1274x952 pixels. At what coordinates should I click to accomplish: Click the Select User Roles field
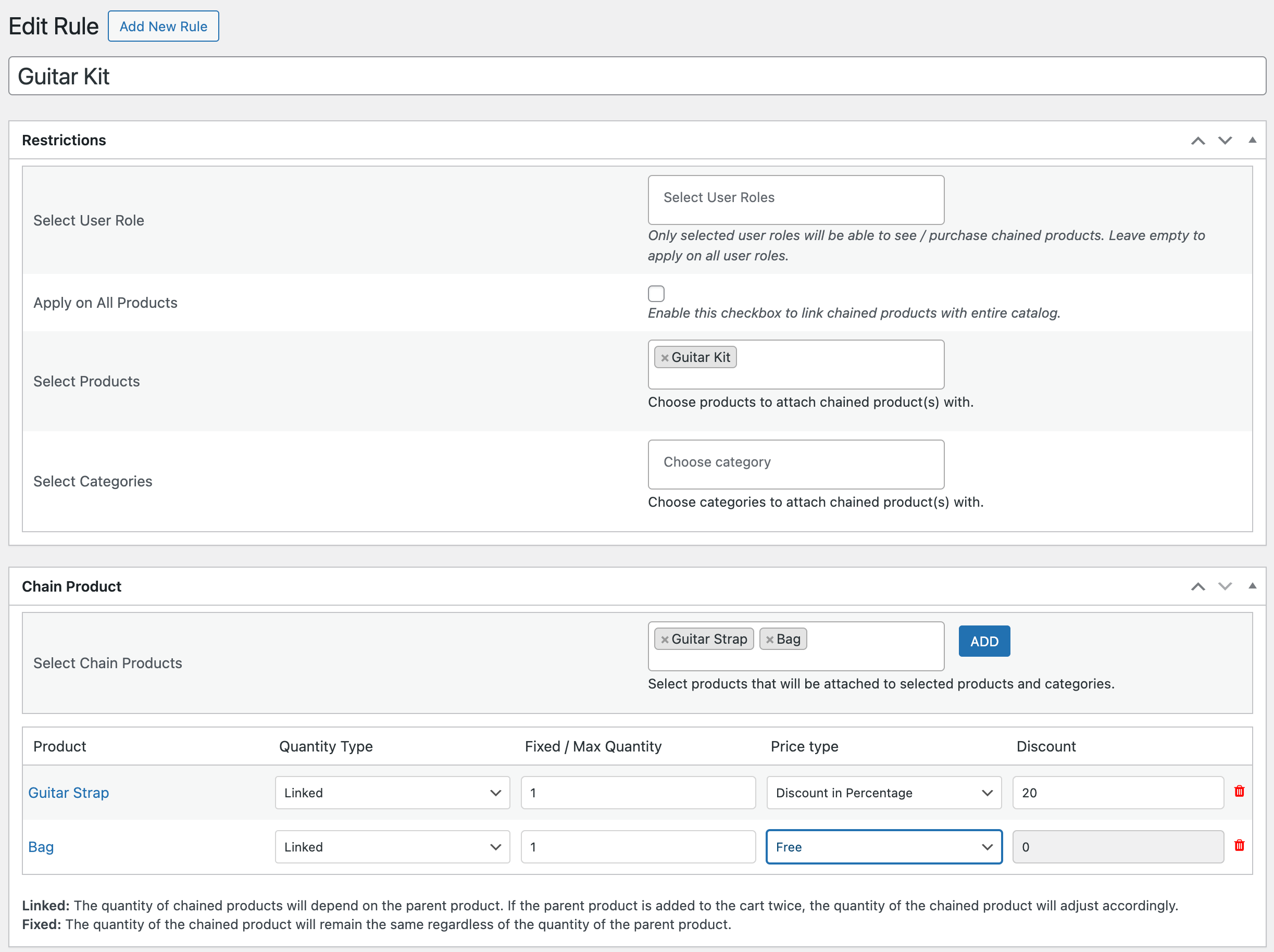[x=796, y=199]
